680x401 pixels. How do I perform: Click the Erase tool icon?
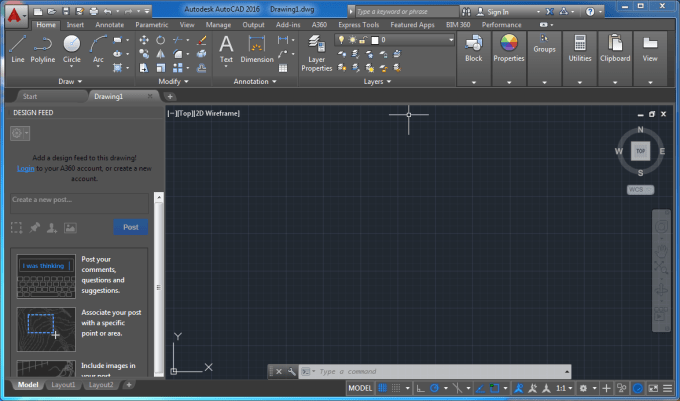[x=202, y=40]
